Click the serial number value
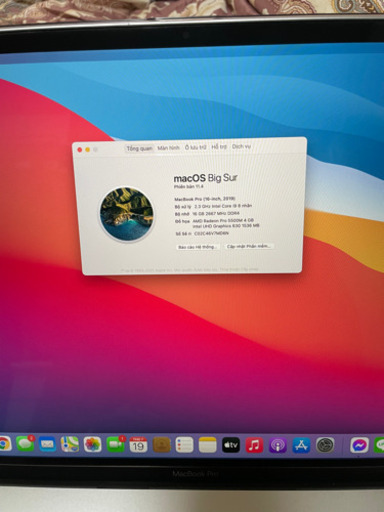The image size is (384, 512). coord(212,234)
